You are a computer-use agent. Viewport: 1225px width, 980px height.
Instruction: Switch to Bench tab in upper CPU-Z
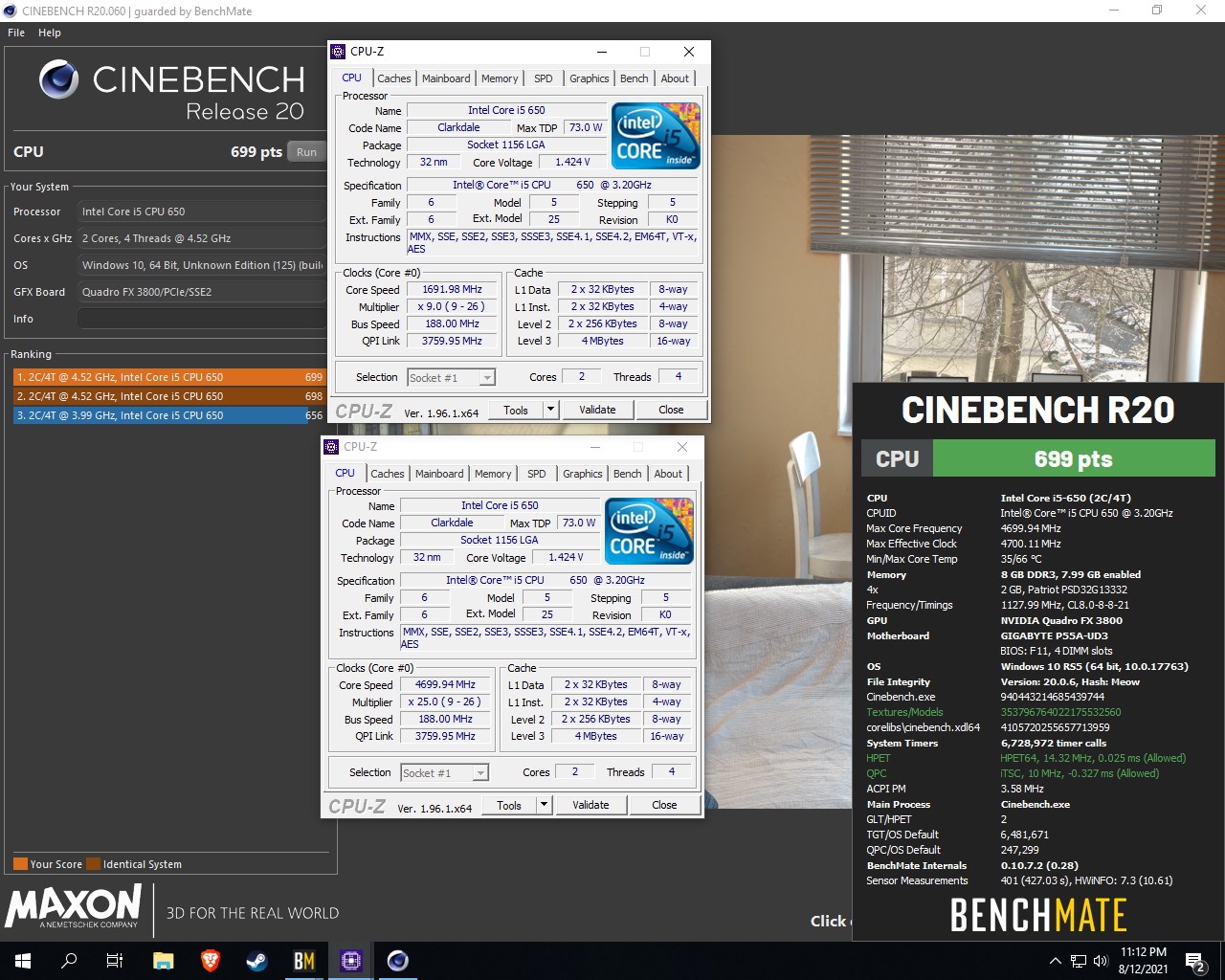[x=634, y=78]
